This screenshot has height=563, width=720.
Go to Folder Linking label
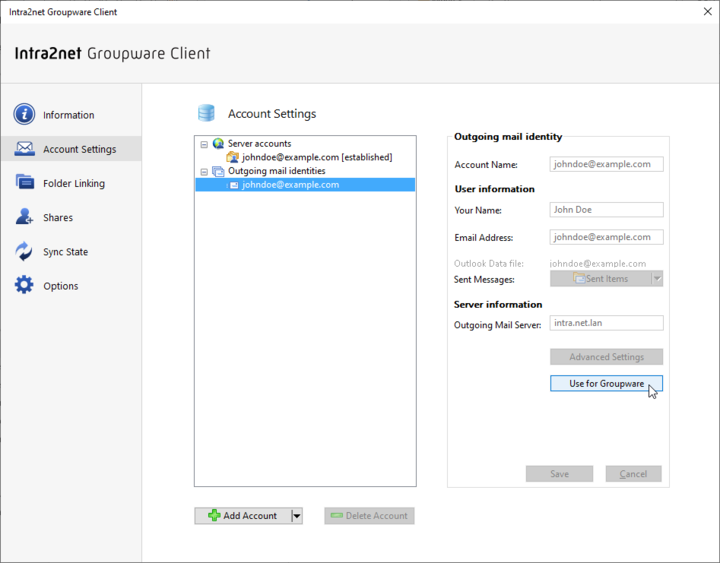[74, 183]
